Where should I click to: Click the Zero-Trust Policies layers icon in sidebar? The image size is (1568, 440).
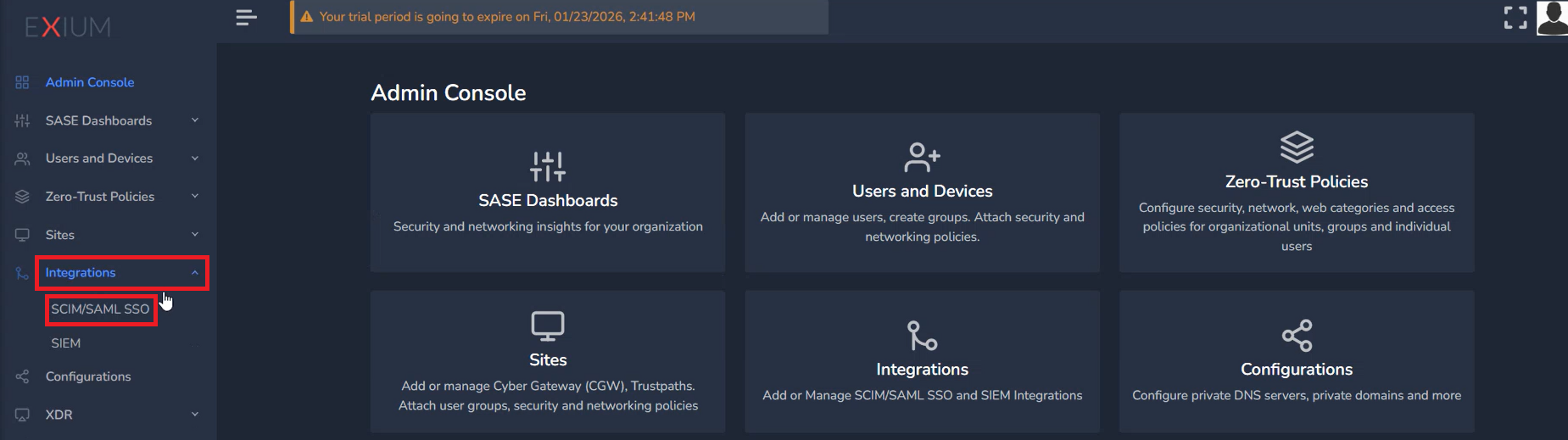click(x=22, y=197)
